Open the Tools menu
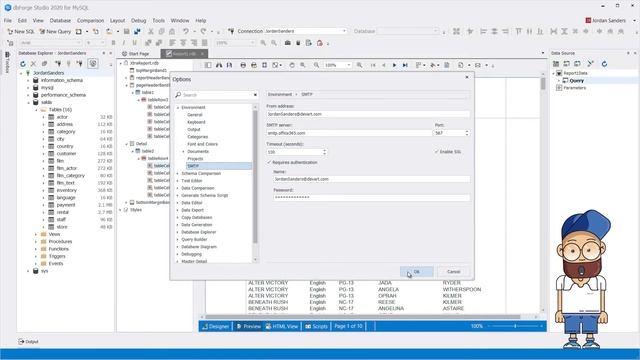 click(158, 20)
